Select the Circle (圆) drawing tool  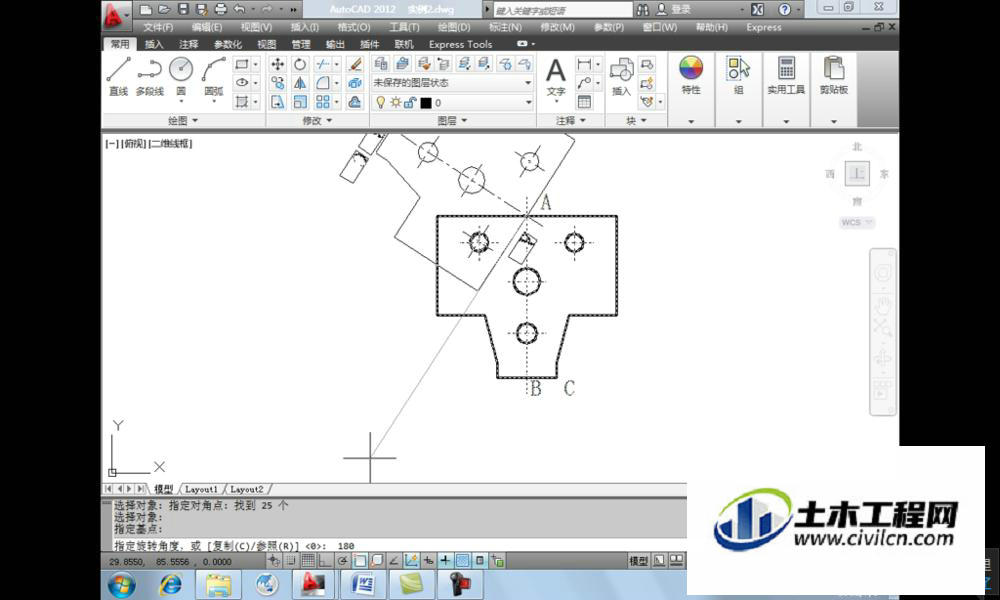(181, 75)
